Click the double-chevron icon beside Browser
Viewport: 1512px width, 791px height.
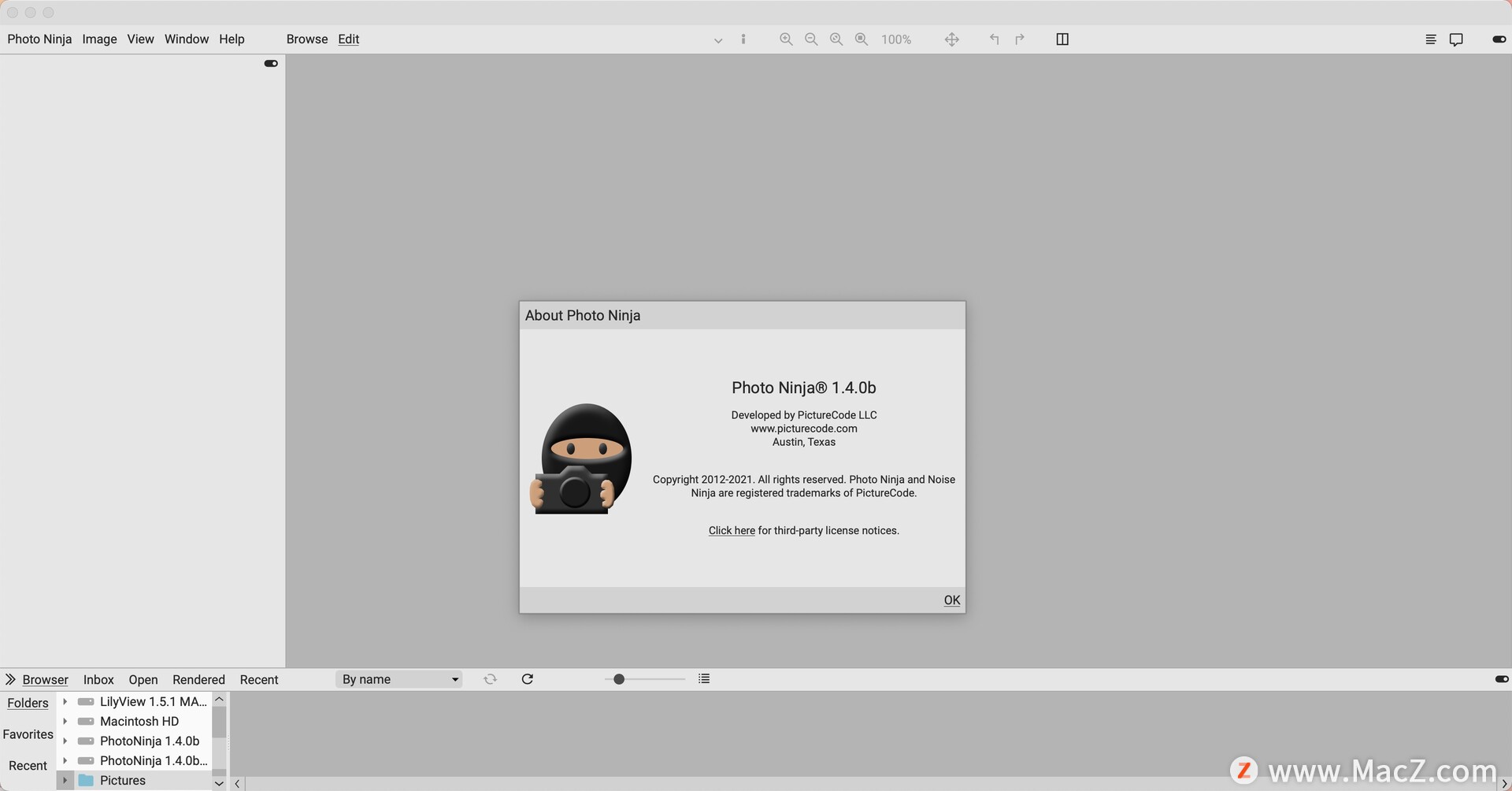pos(10,679)
